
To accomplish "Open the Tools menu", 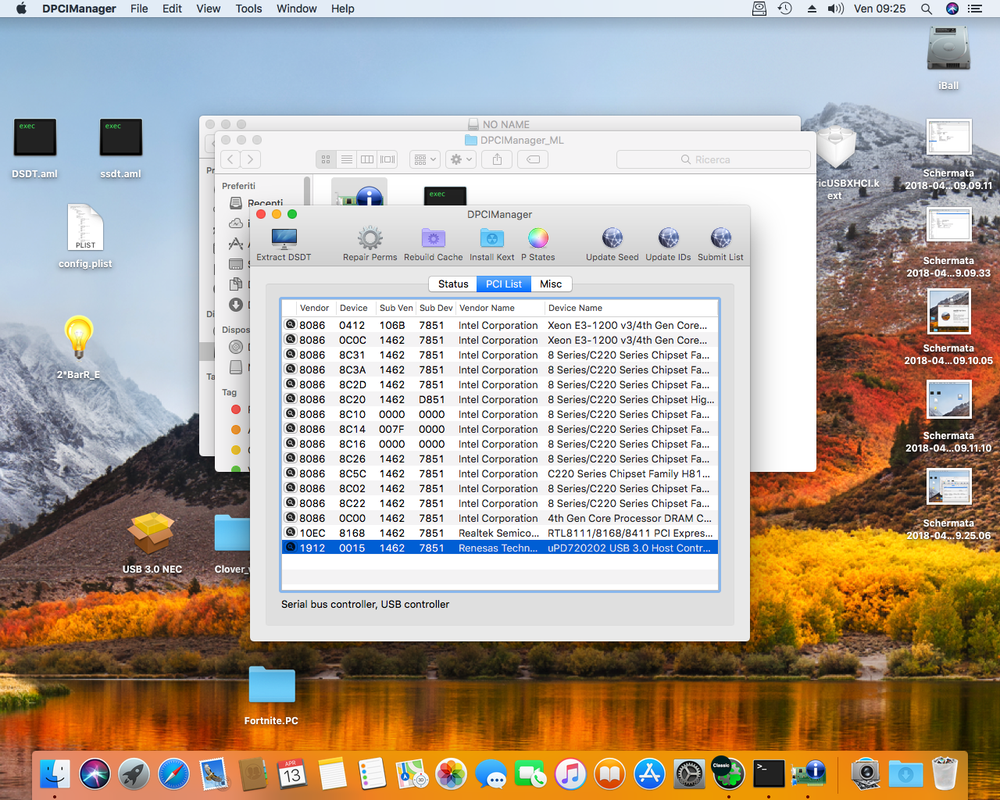I will [249, 8].
